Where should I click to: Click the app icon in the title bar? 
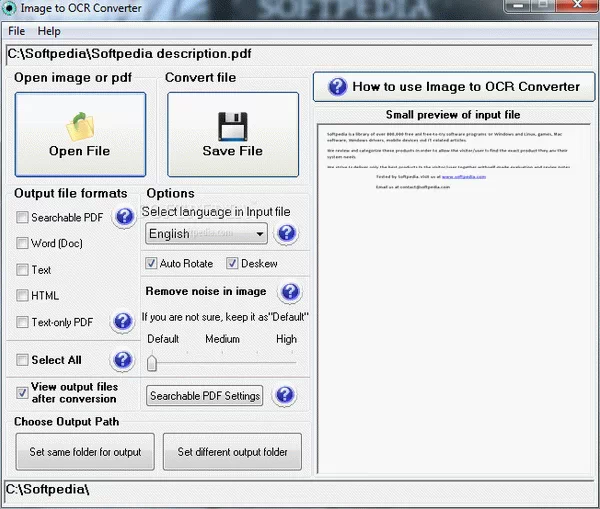pyautogui.click(x=9, y=8)
